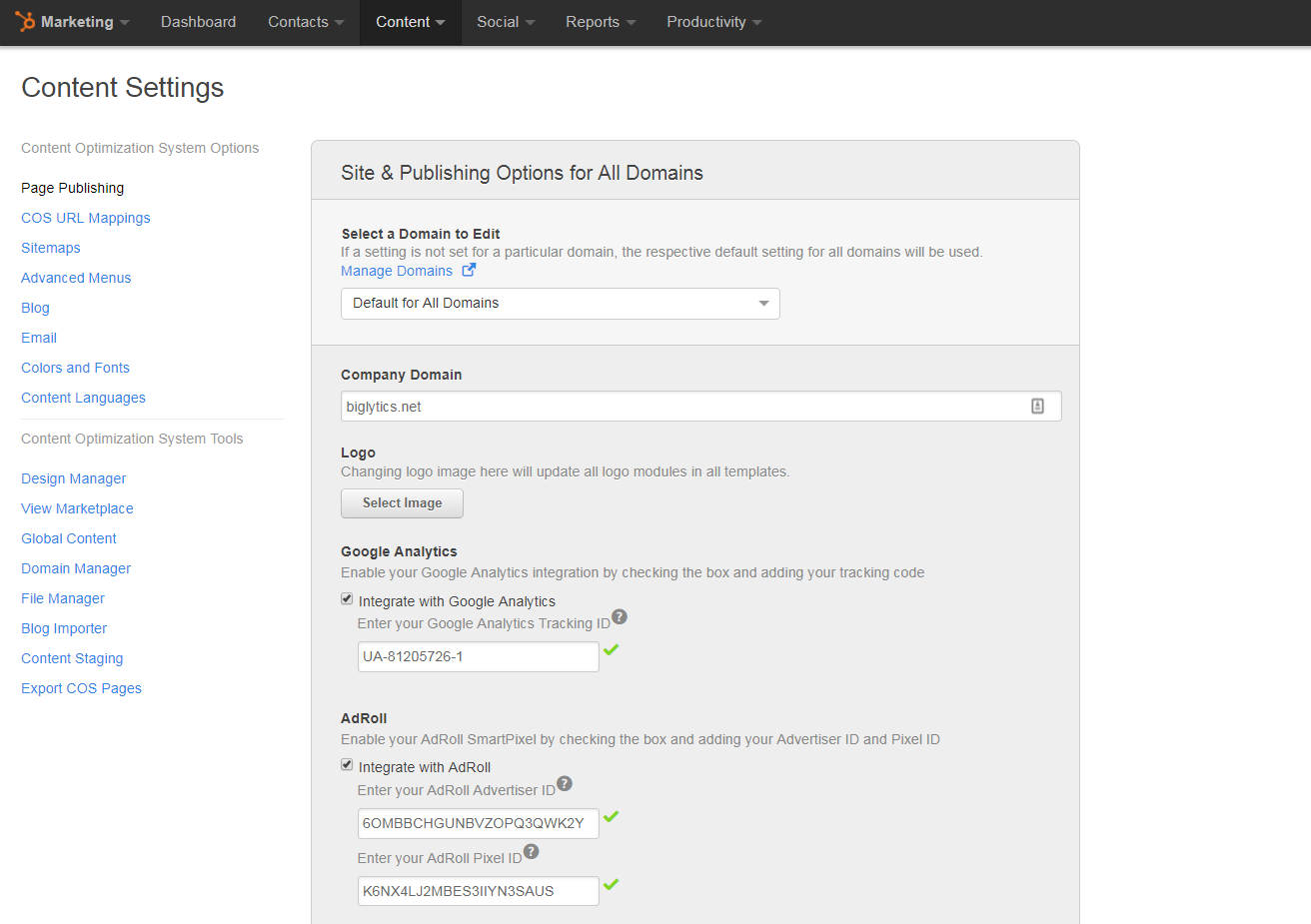Click the AdRoll Advertiser ID input field
The image size is (1311, 924).
tap(478, 823)
